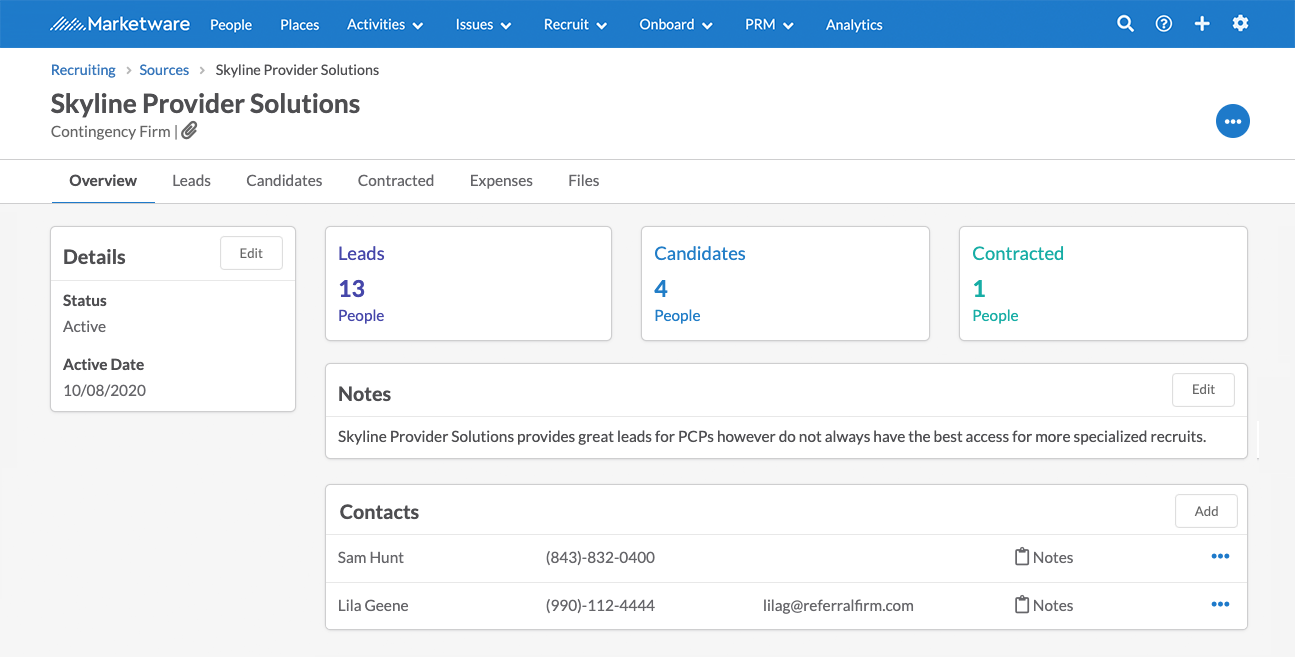The height and width of the screenshot is (657, 1295).
Task: Click the Skyline Provider Solutions page heading
Action: 205,104
